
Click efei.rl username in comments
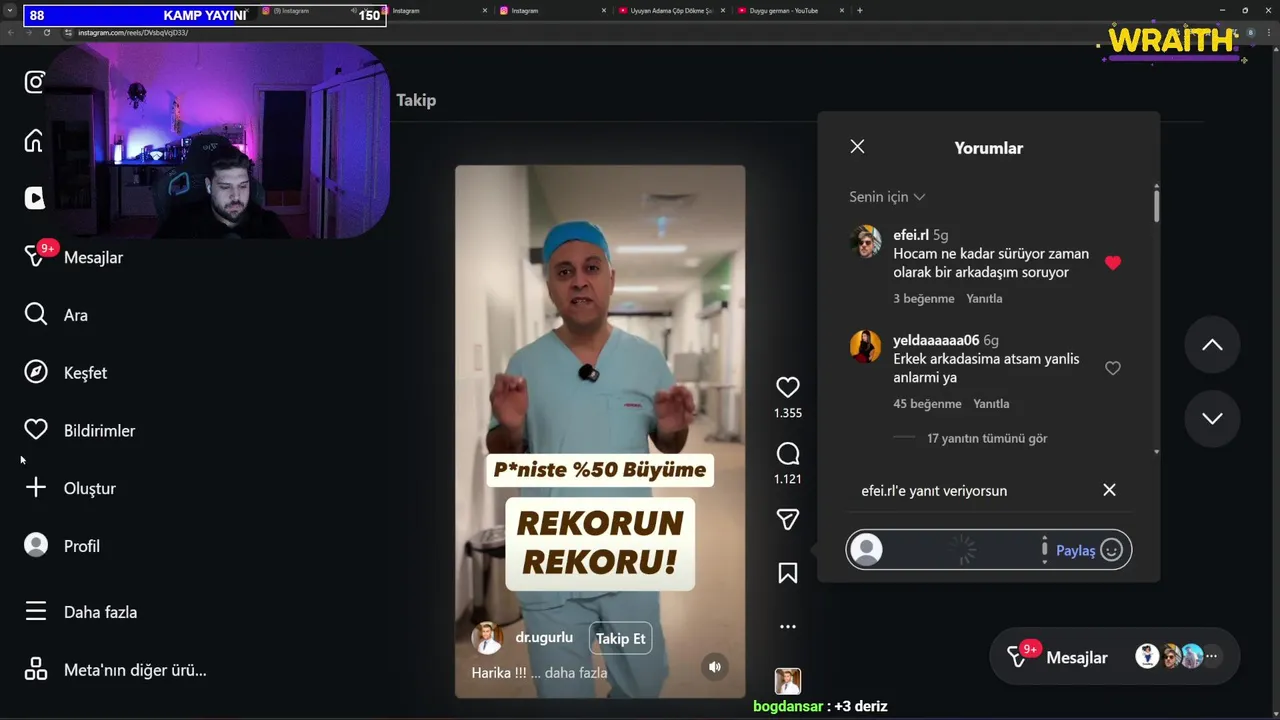click(x=910, y=235)
